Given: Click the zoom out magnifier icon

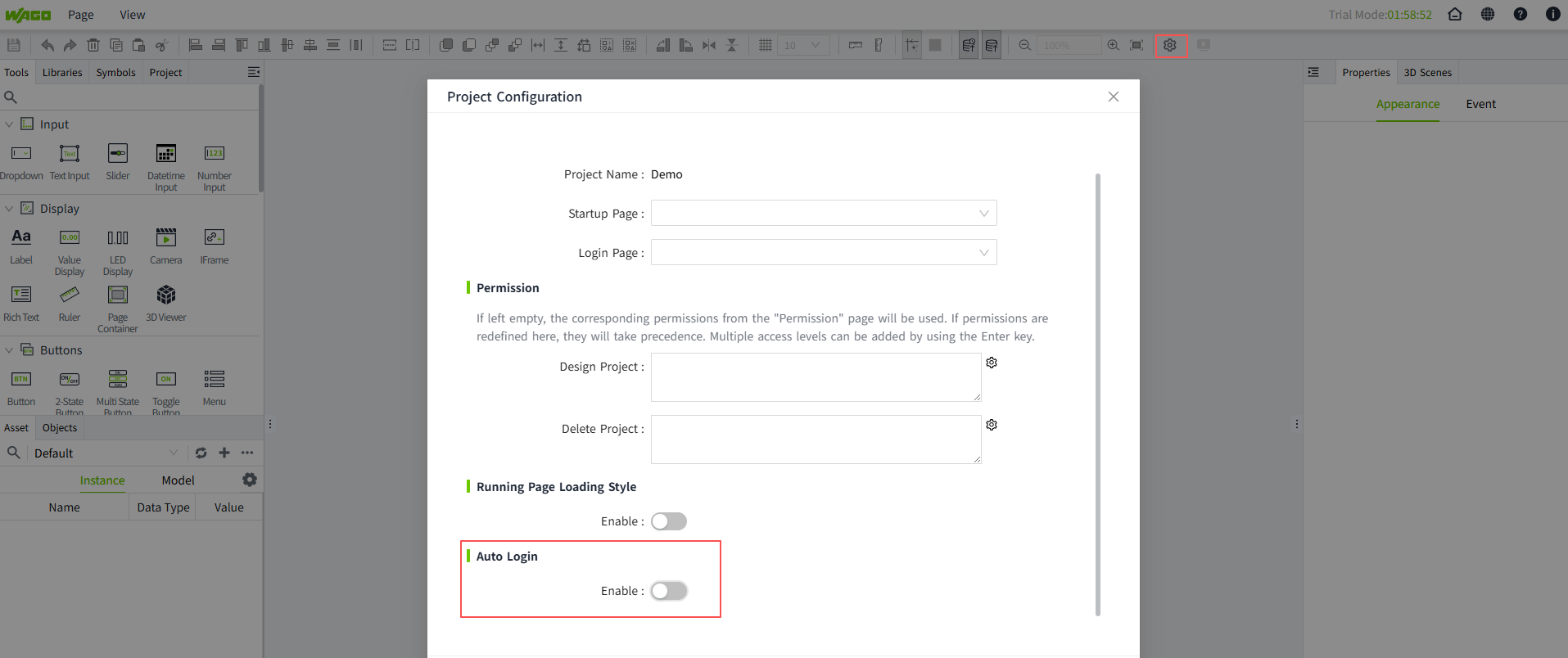Looking at the screenshot, I should coord(1024,45).
